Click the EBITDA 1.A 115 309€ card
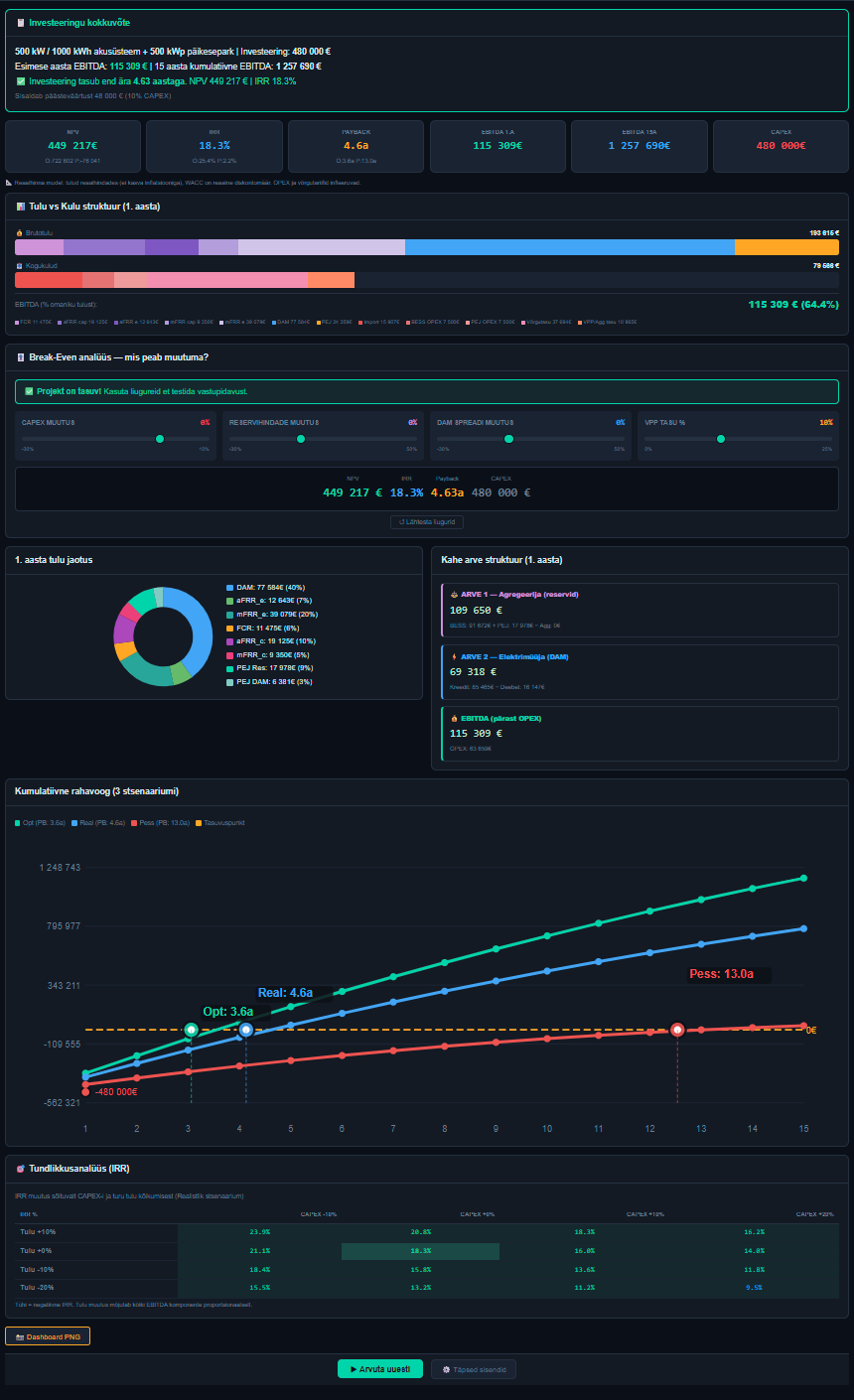 tap(497, 145)
